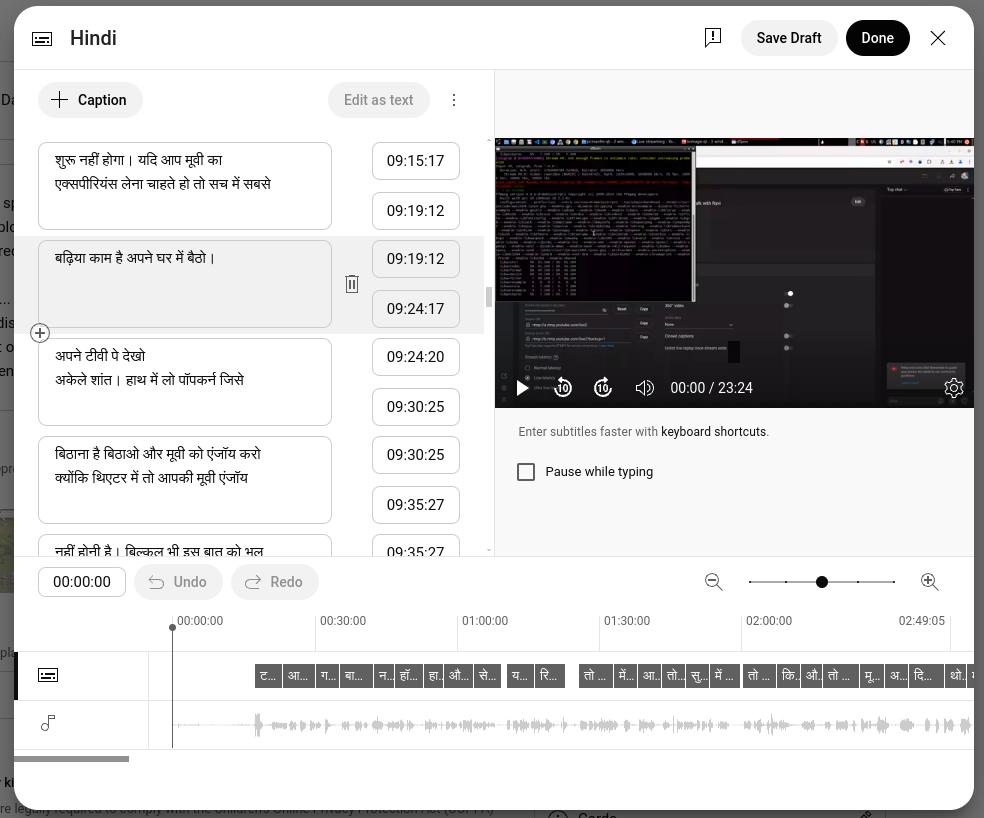This screenshot has height=818, width=984.
Task: Open the three-dot more options menu
Action: pos(454,100)
